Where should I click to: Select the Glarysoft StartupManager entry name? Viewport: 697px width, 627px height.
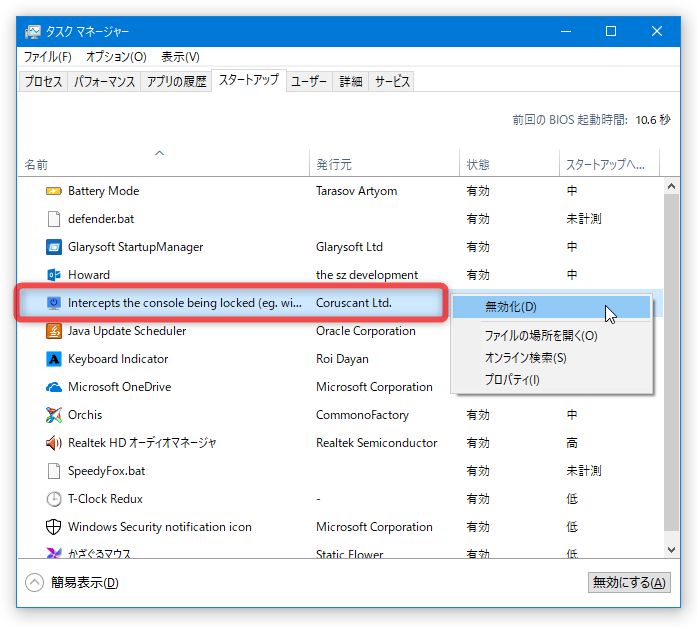click(x=136, y=247)
